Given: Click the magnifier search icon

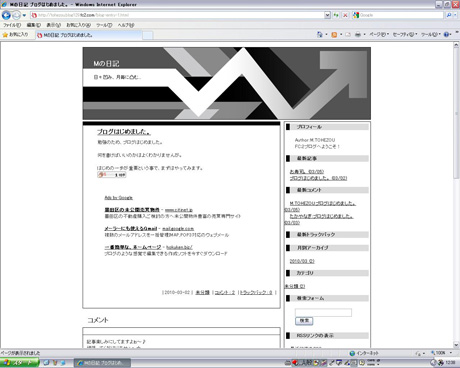Looking at the screenshot, I should click(449, 15).
